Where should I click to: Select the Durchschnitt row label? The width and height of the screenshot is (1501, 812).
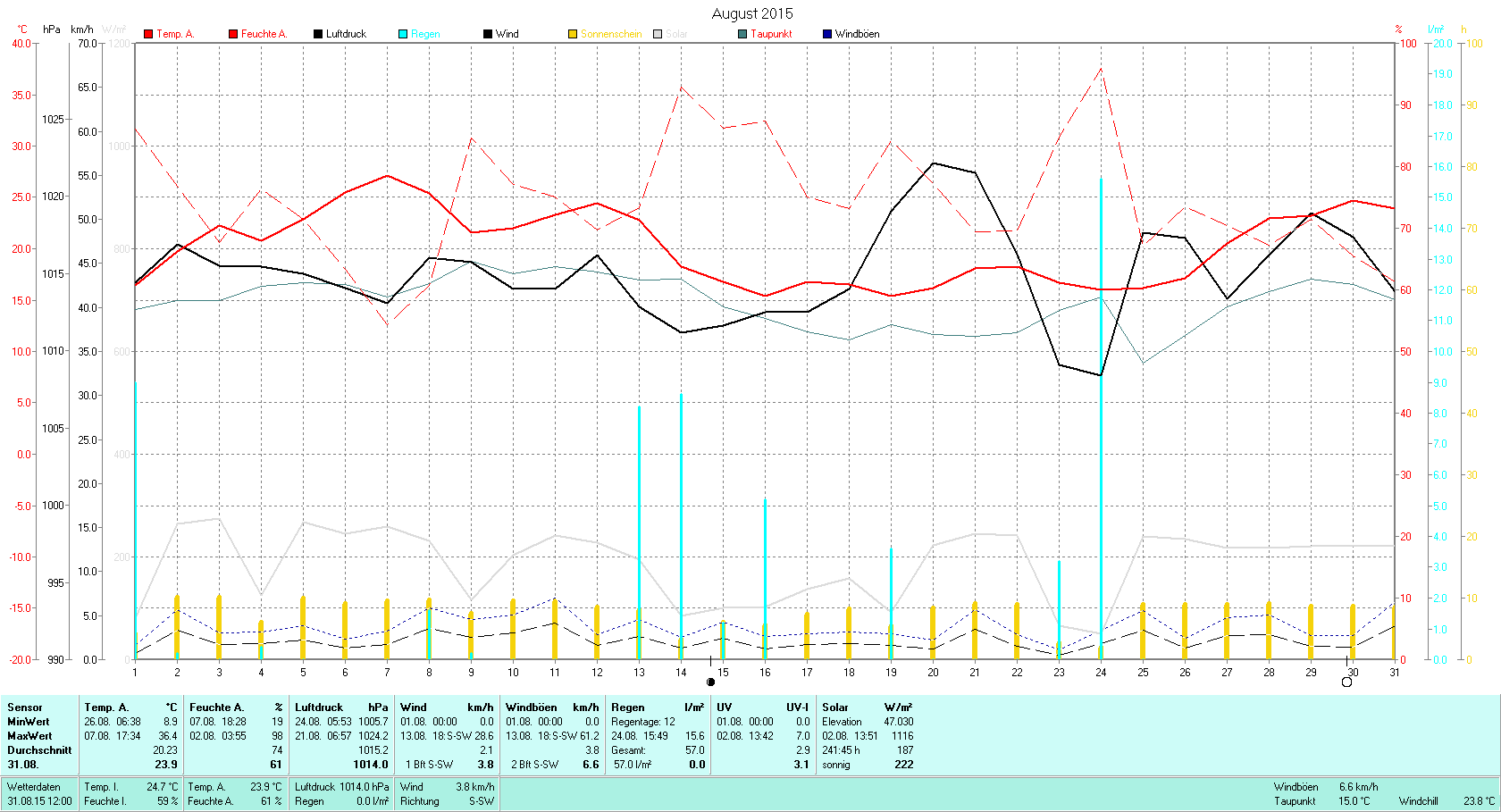click(x=39, y=750)
